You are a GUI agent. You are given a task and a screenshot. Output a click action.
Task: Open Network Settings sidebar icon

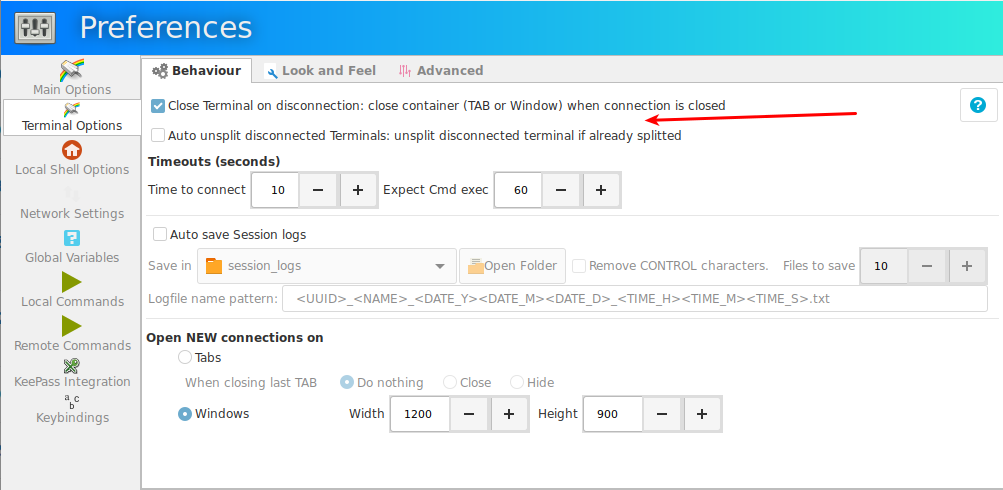pyautogui.click(x=72, y=194)
